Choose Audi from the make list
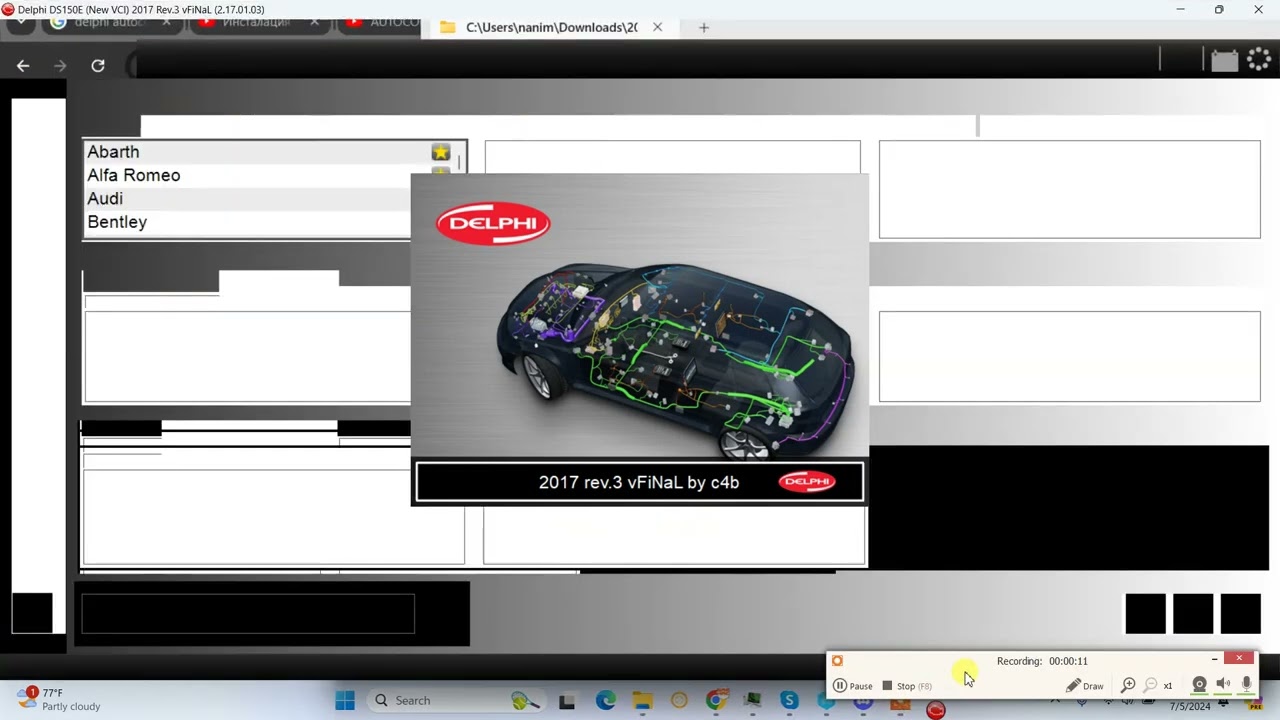Image resolution: width=1280 pixels, height=720 pixels. coord(247,198)
